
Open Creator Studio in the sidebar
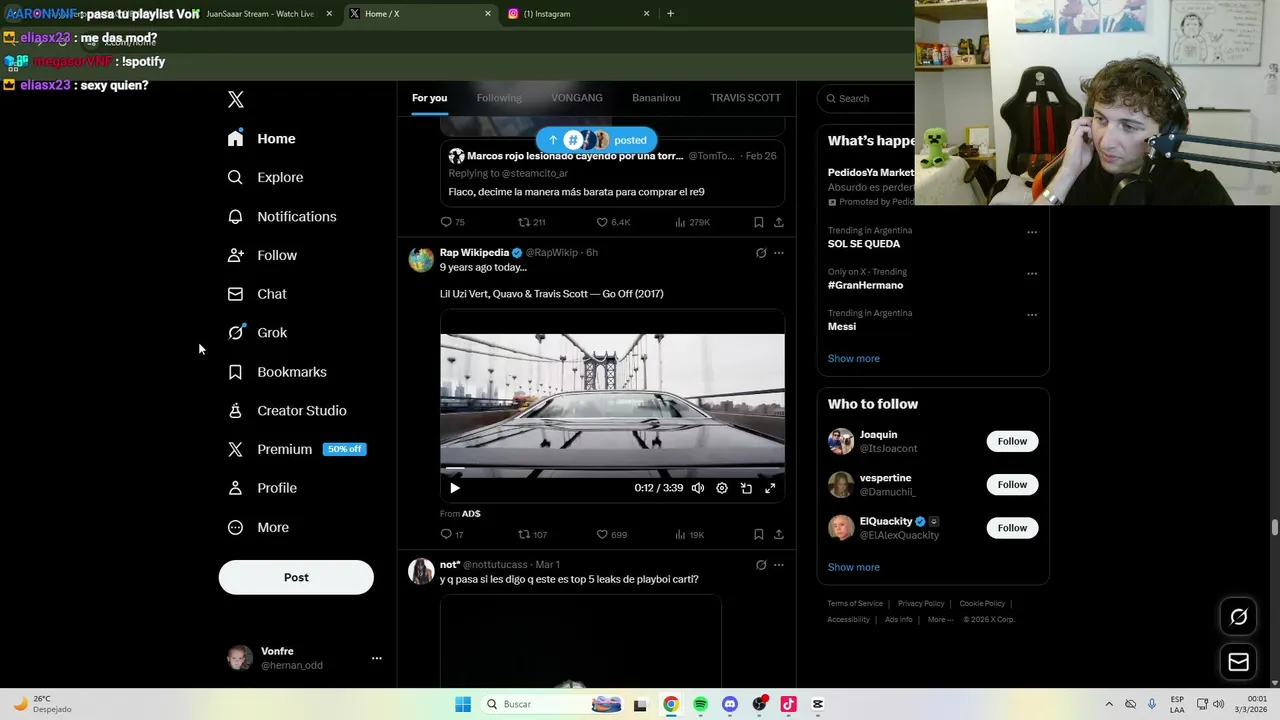(x=288, y=411)
